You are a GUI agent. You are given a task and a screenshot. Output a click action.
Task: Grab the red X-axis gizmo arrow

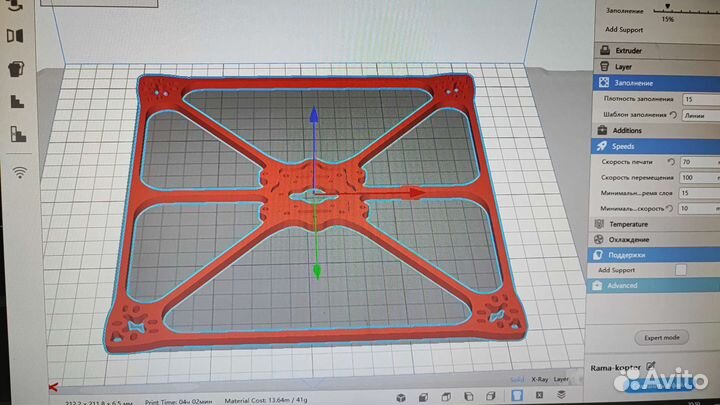tap(416, 192)
